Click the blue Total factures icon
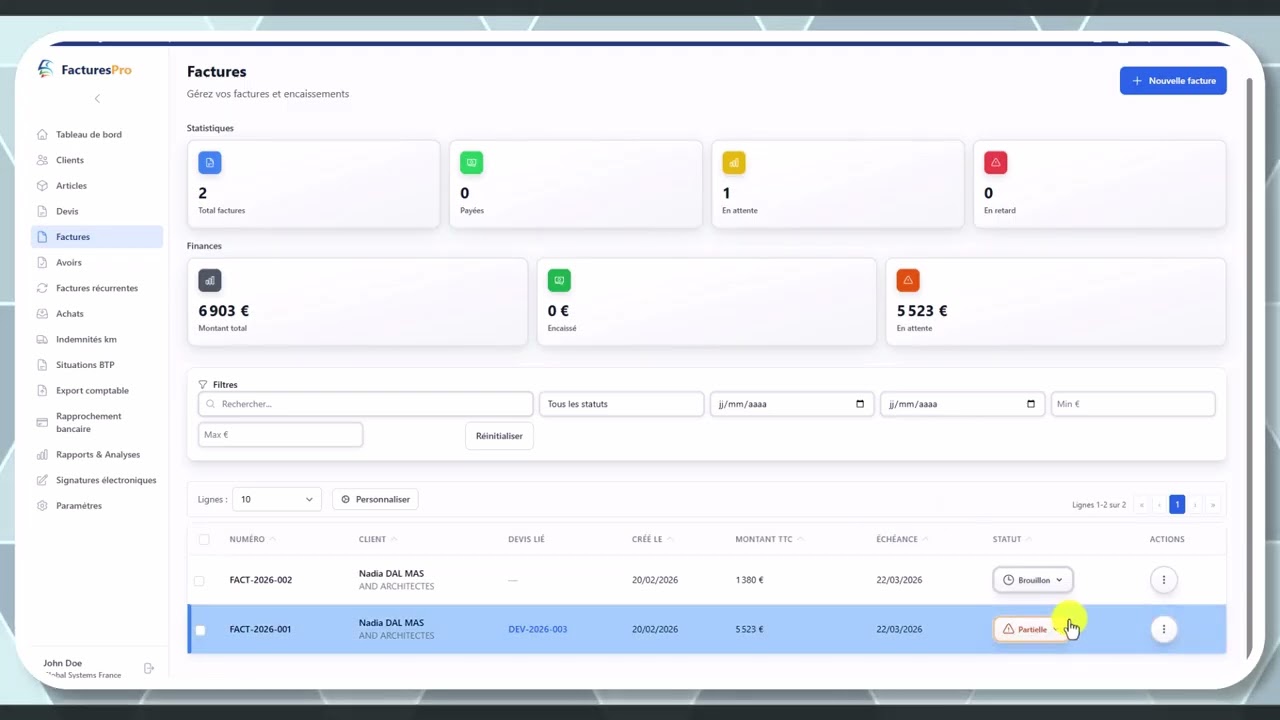This screenshot has height=720, width=1280. coord(210,163)
